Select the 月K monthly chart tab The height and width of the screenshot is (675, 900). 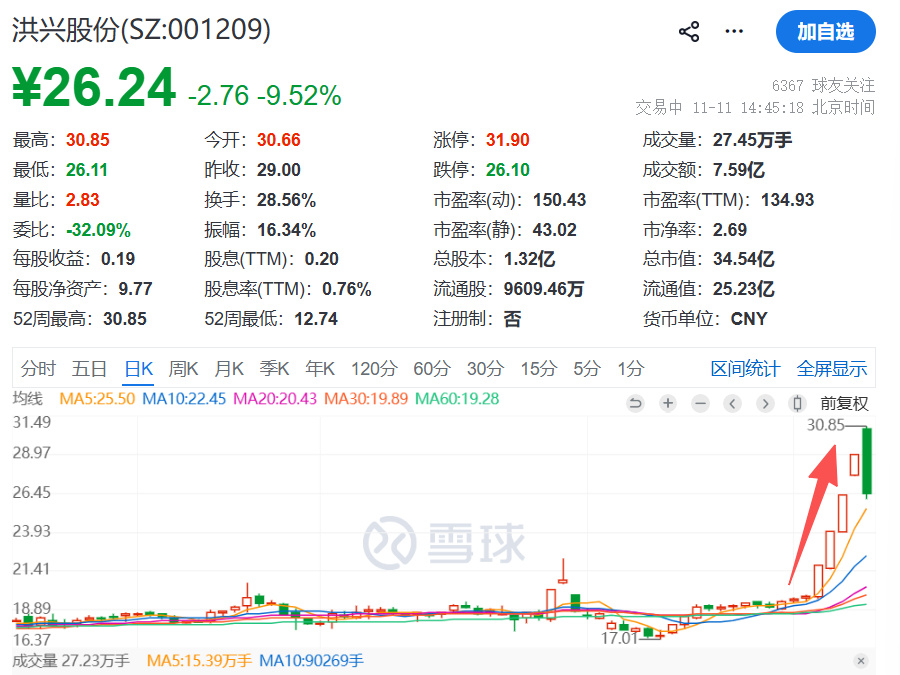(229, 369)
